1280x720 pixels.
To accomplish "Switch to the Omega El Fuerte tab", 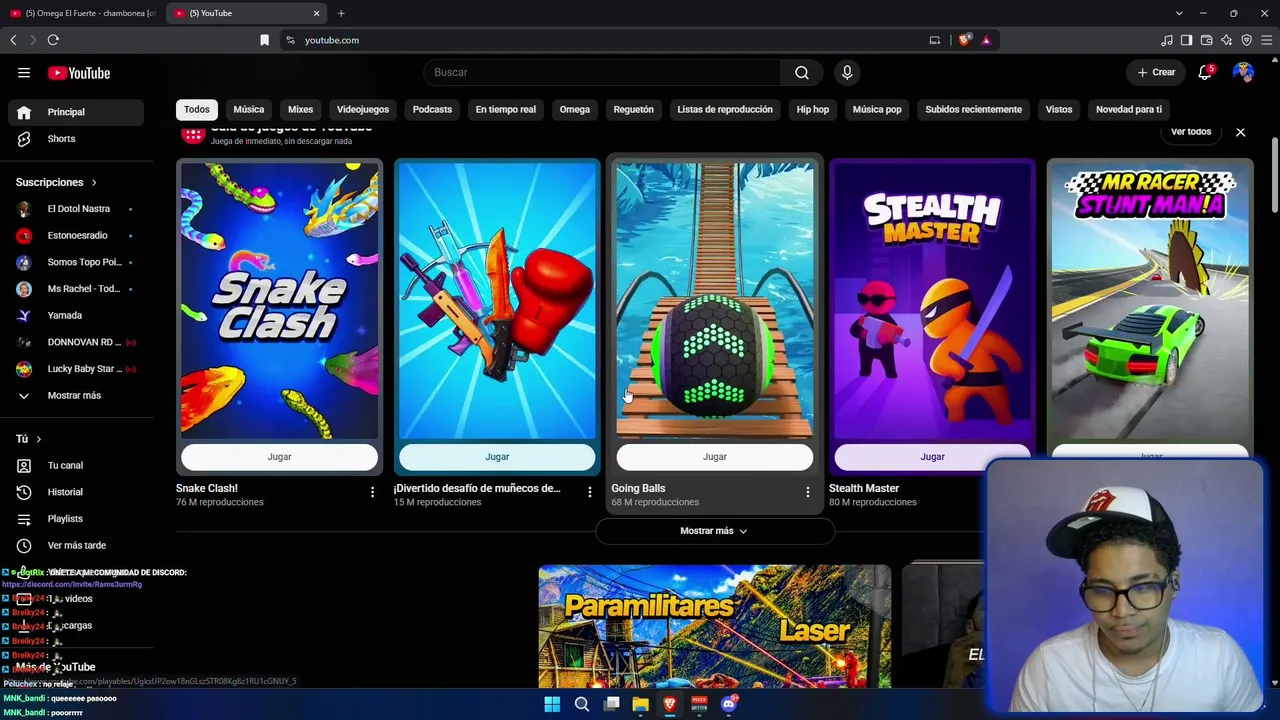I will (x=83, y=13).
